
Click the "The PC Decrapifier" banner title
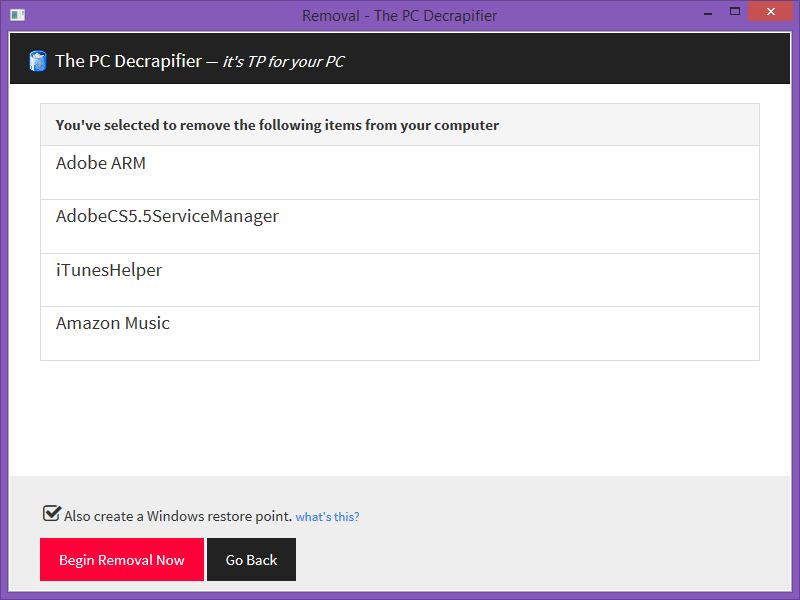click(129, 61)
